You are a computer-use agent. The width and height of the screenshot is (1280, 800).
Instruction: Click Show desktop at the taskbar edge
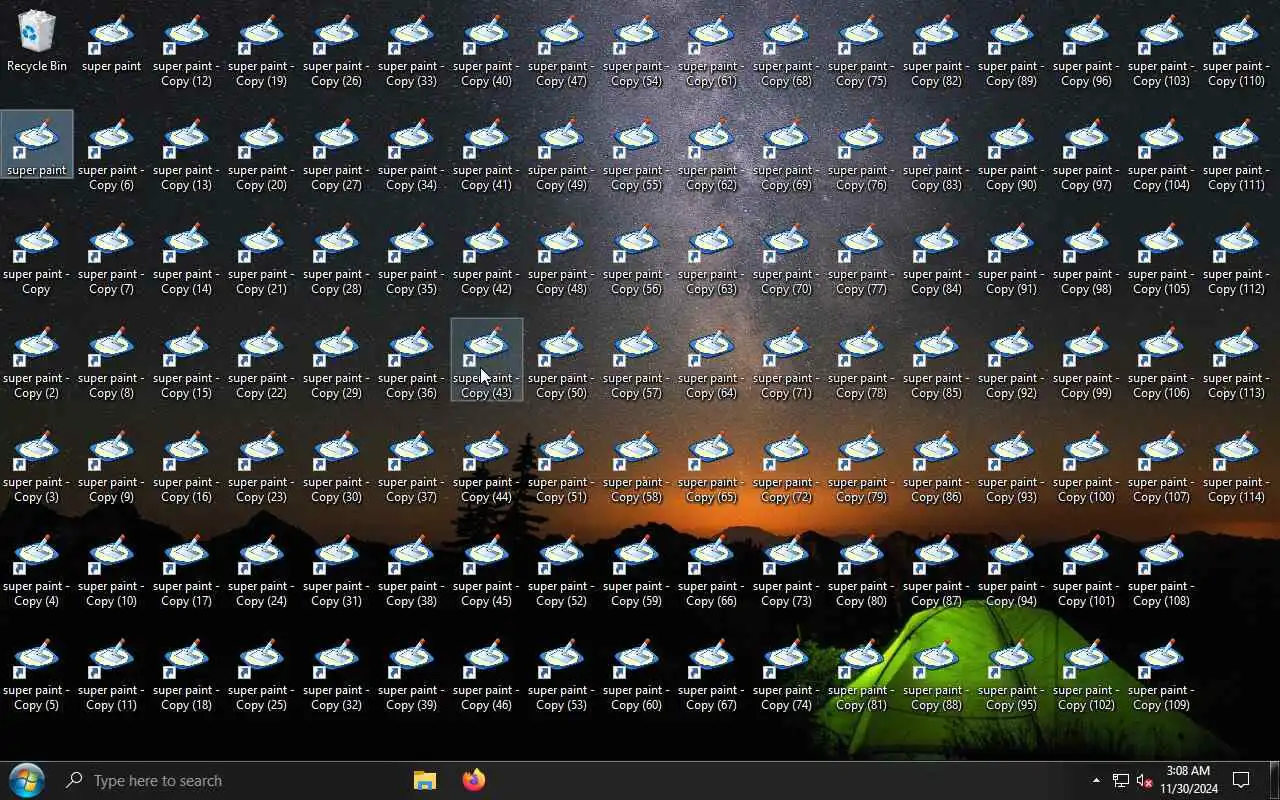1275,780
